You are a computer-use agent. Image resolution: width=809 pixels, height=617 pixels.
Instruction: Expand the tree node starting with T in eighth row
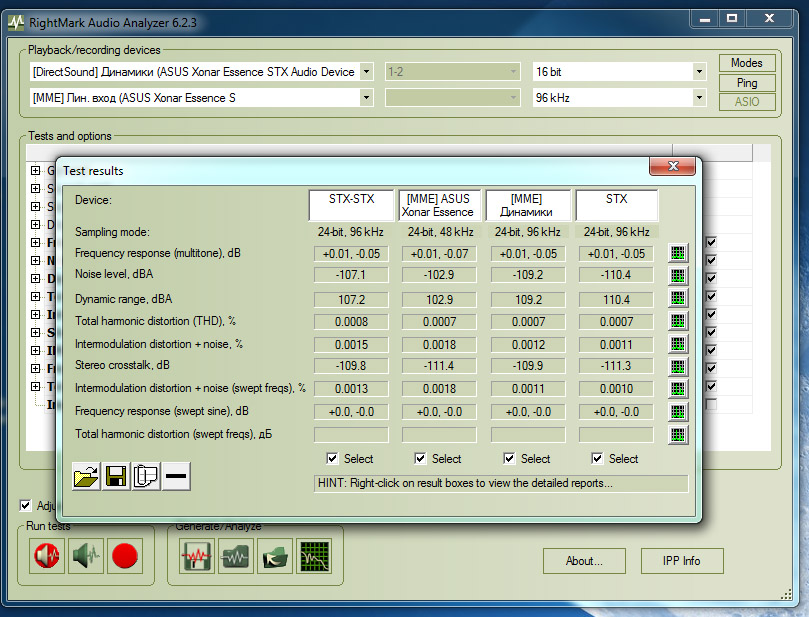(36, 296)
